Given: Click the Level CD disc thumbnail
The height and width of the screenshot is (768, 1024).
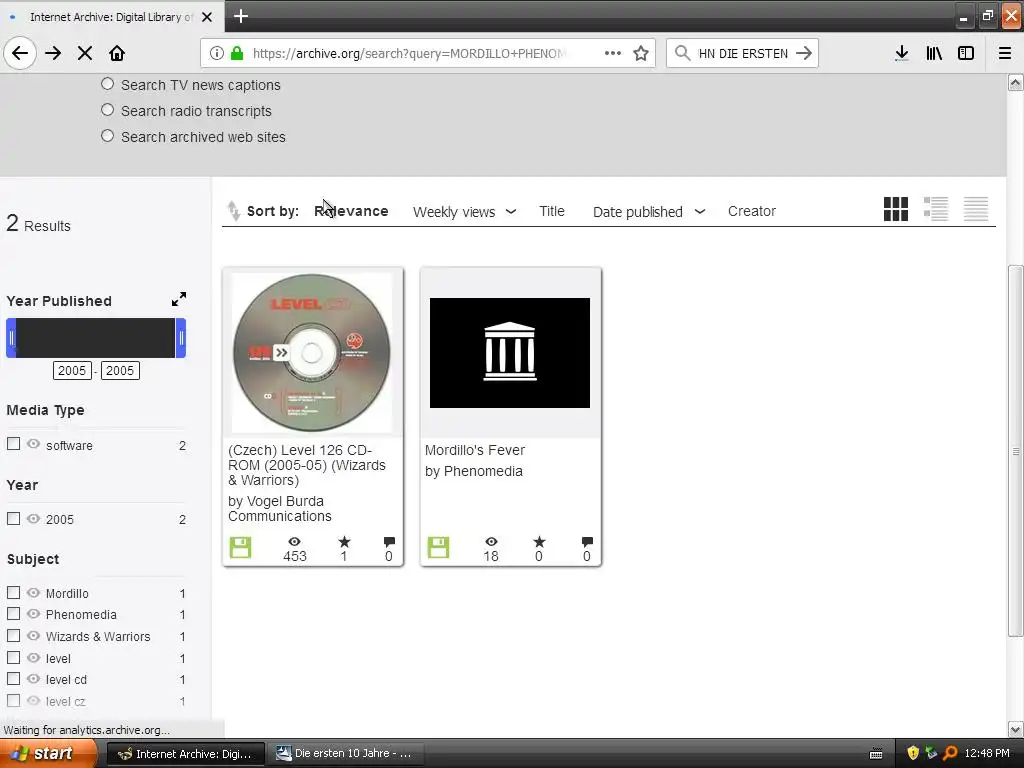Looking at the screenshot, I should pyautogui.click(x=312, y=353).
